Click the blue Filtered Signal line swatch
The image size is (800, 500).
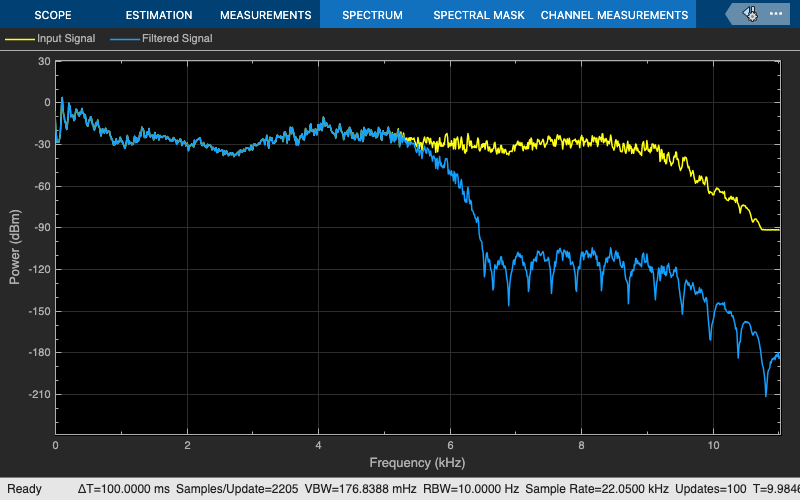click(124, 39)
